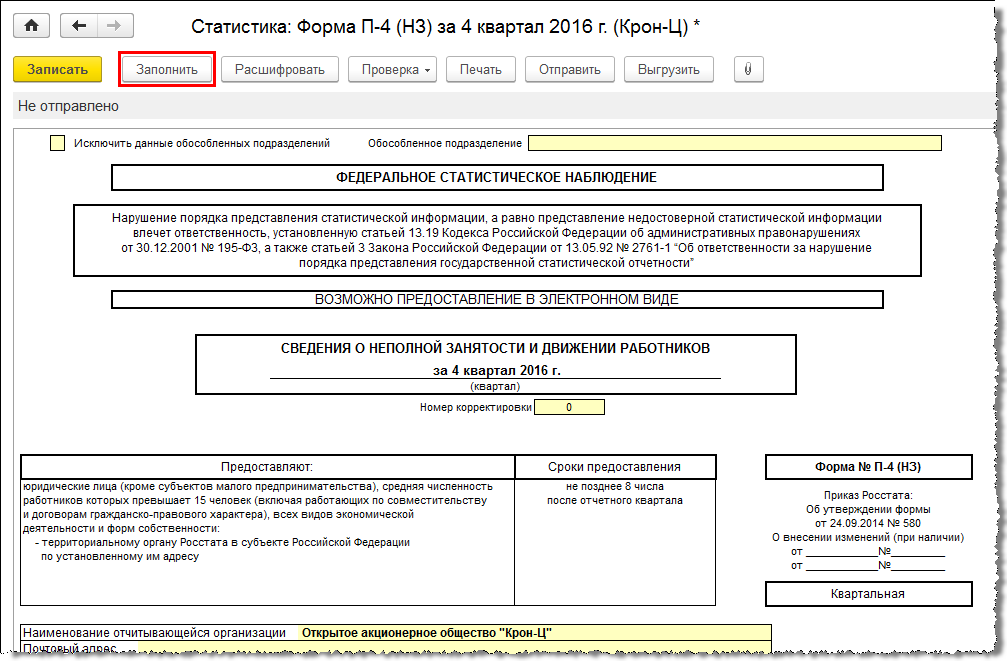Select organization name field Крон-Ц
The image size is (1007, 661).
tap(534, 633)
